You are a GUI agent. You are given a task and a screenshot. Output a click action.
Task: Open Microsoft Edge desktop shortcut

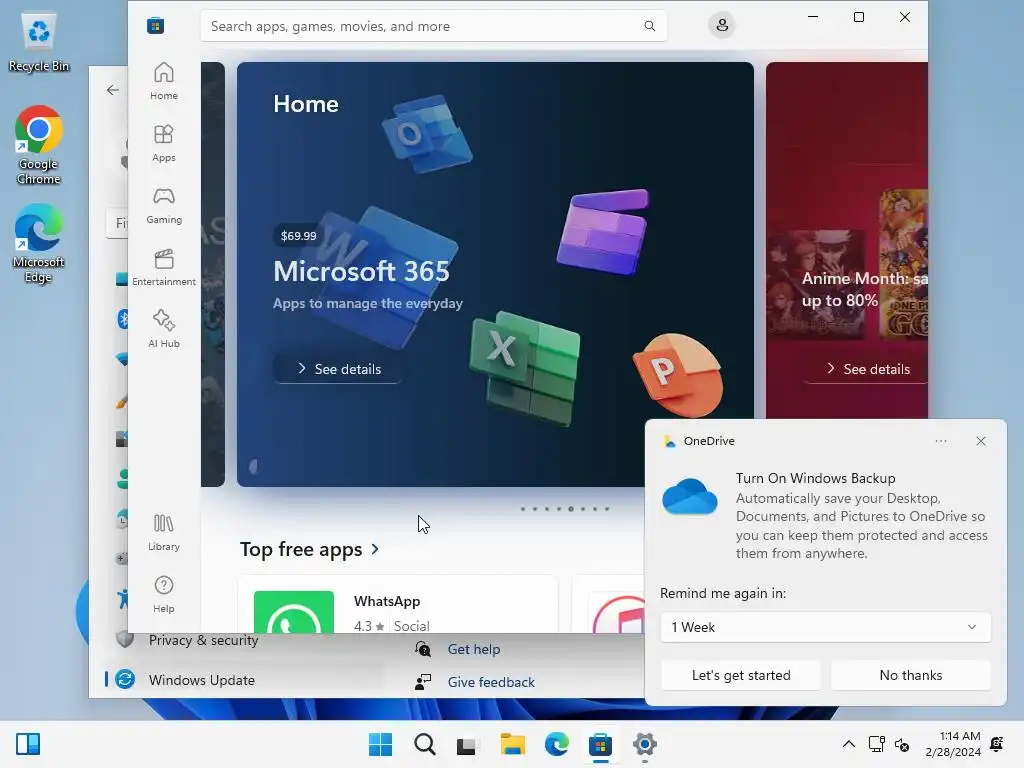point(39,243)
